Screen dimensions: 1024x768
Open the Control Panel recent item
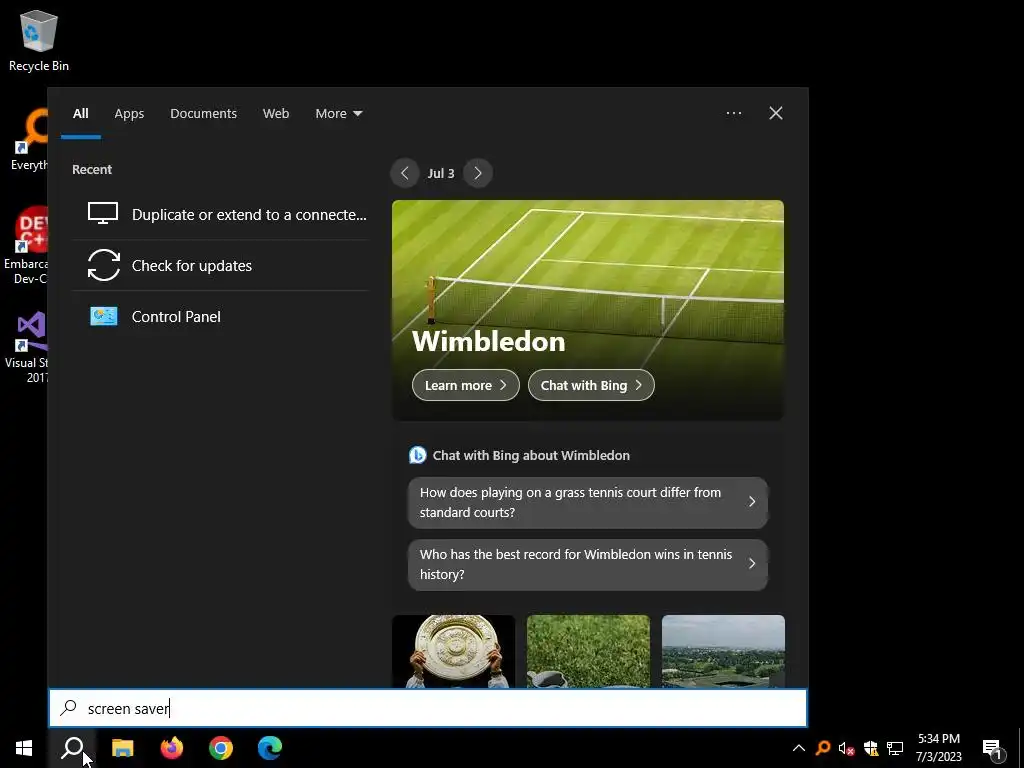(x=220, y=316)
